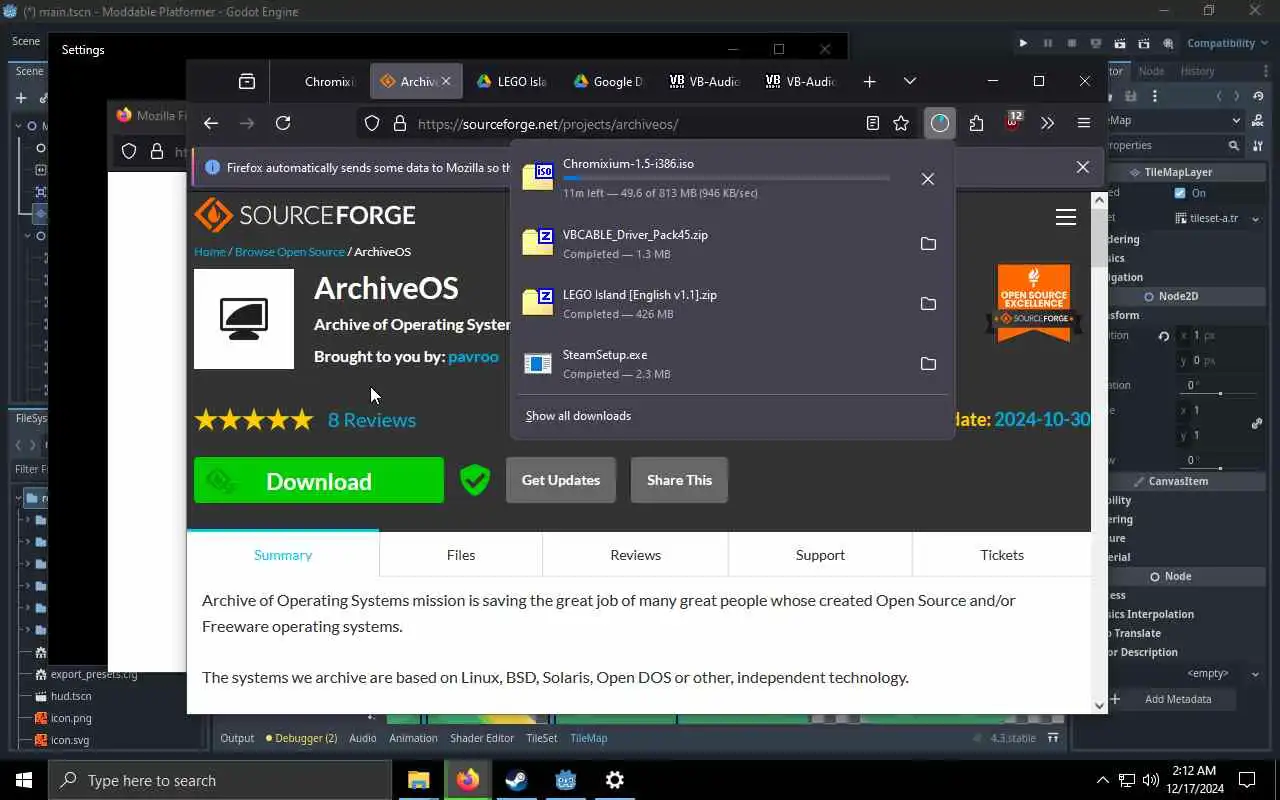Toggle the Firefox downloads panel button

(x=940, y=123)
